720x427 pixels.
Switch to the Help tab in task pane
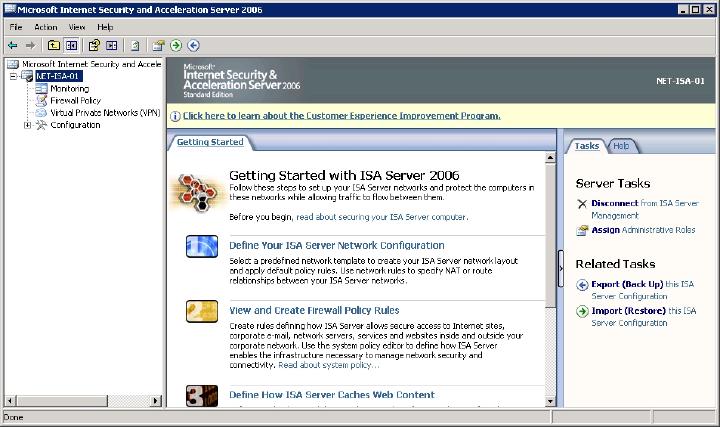tap(621, 146)
